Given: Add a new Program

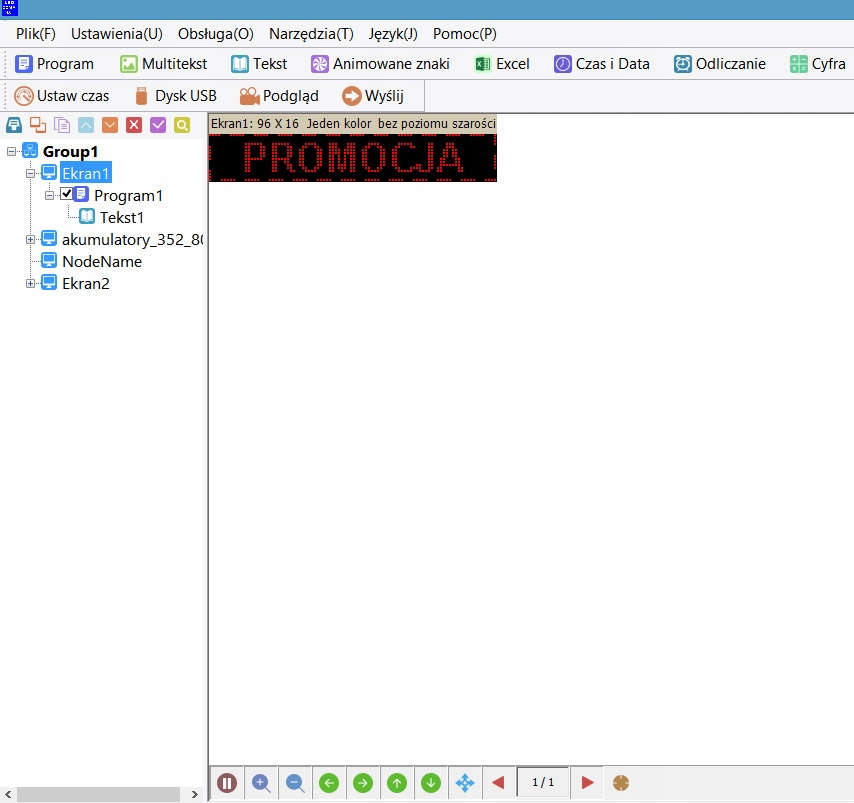Looking at the screenshot, I should point(54,64).
